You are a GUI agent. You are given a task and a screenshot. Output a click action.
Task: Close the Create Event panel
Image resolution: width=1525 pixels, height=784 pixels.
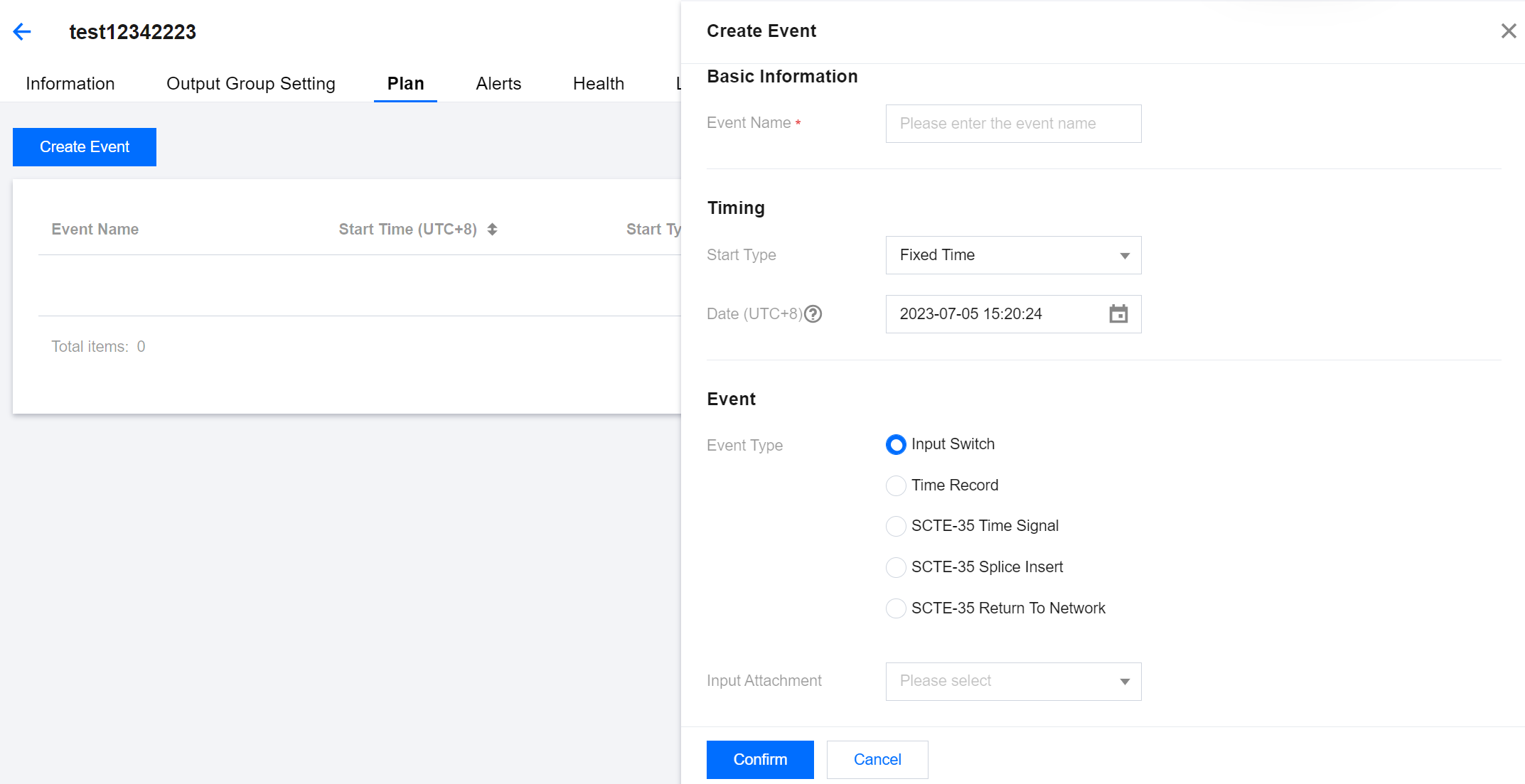(x=1509, y=31)
